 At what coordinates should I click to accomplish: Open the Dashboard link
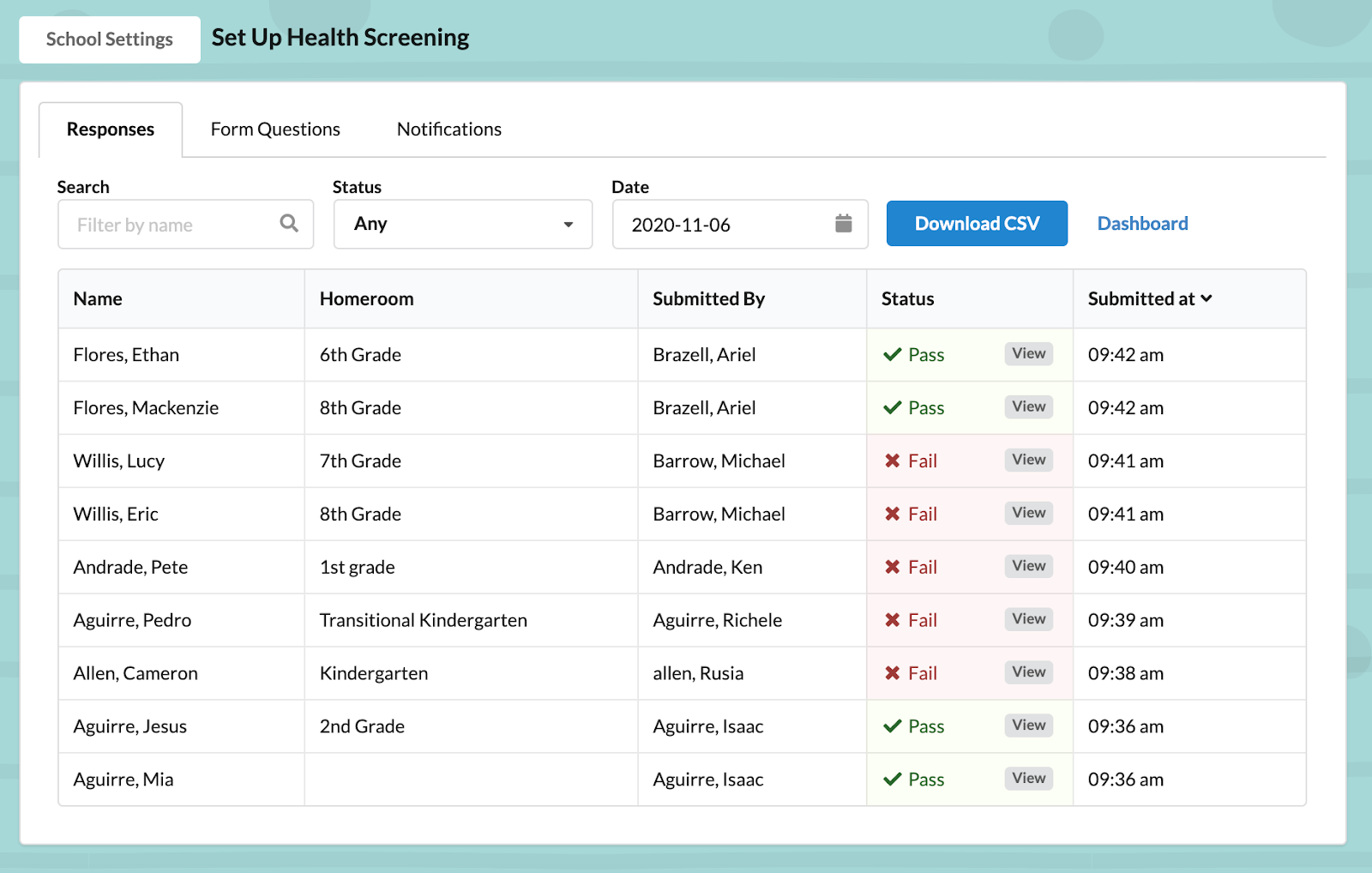(1143, 224)
